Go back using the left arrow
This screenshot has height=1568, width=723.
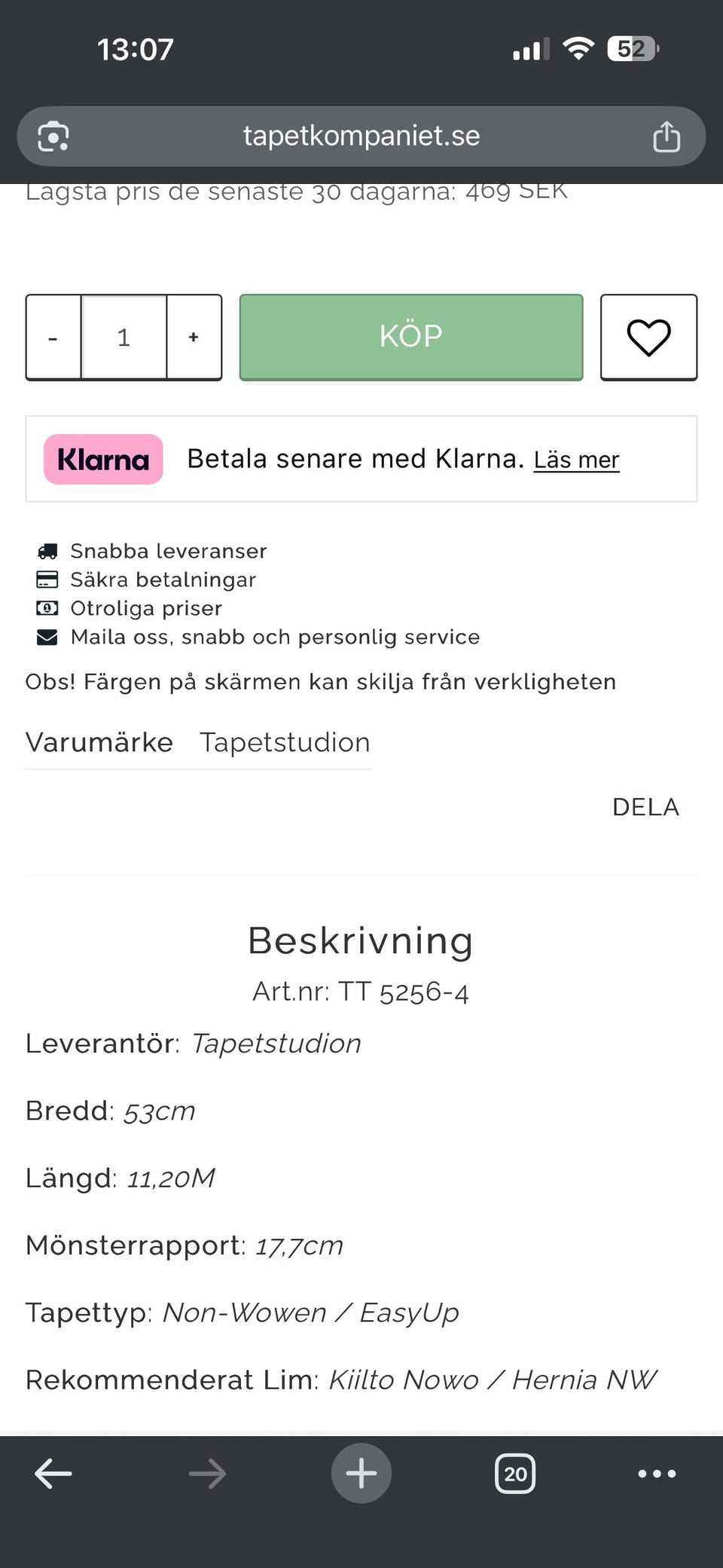click(53, 1473)
